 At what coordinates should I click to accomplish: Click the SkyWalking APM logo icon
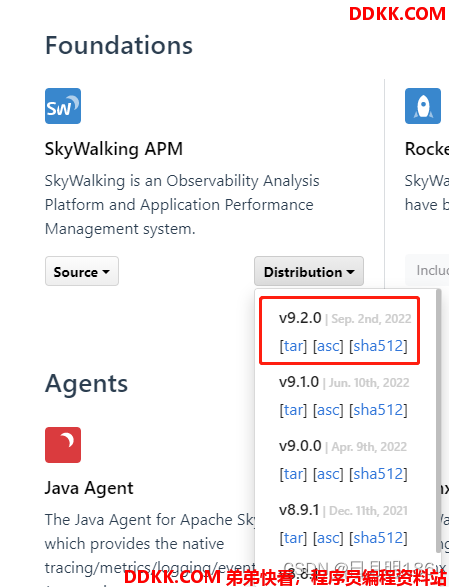coord(63,106)
